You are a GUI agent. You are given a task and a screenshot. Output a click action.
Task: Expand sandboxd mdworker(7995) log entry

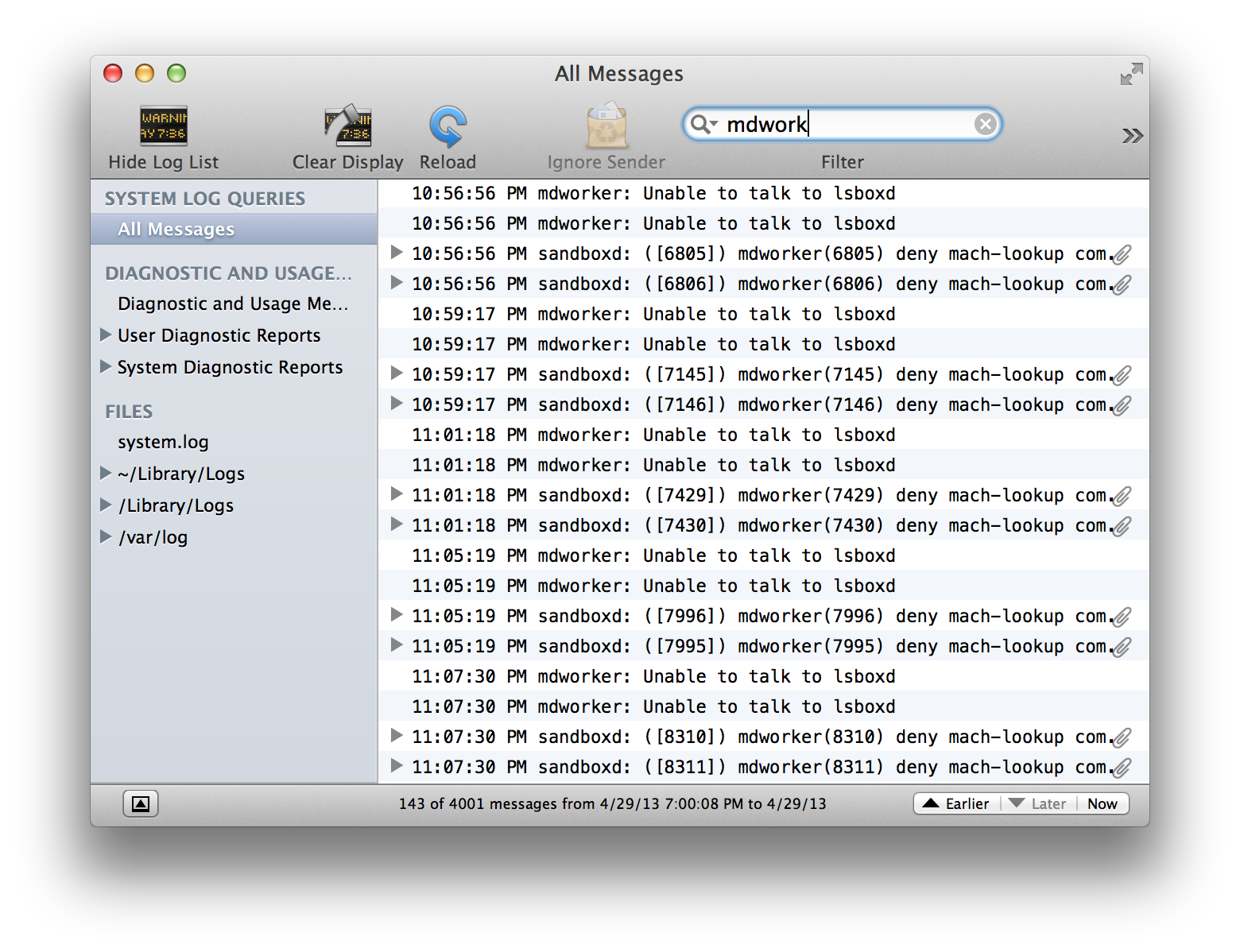coord(396,645)
